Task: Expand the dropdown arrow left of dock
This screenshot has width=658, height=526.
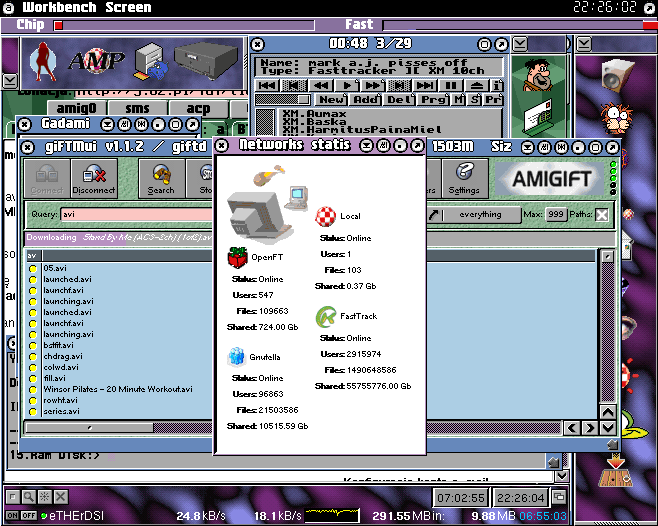Action: (x=10, y=80)
